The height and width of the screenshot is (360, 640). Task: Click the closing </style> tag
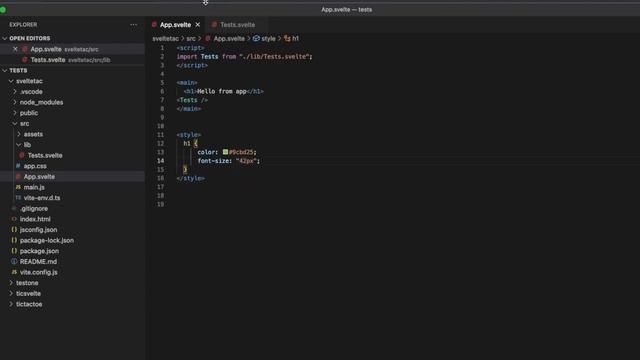tap(191, 178)
